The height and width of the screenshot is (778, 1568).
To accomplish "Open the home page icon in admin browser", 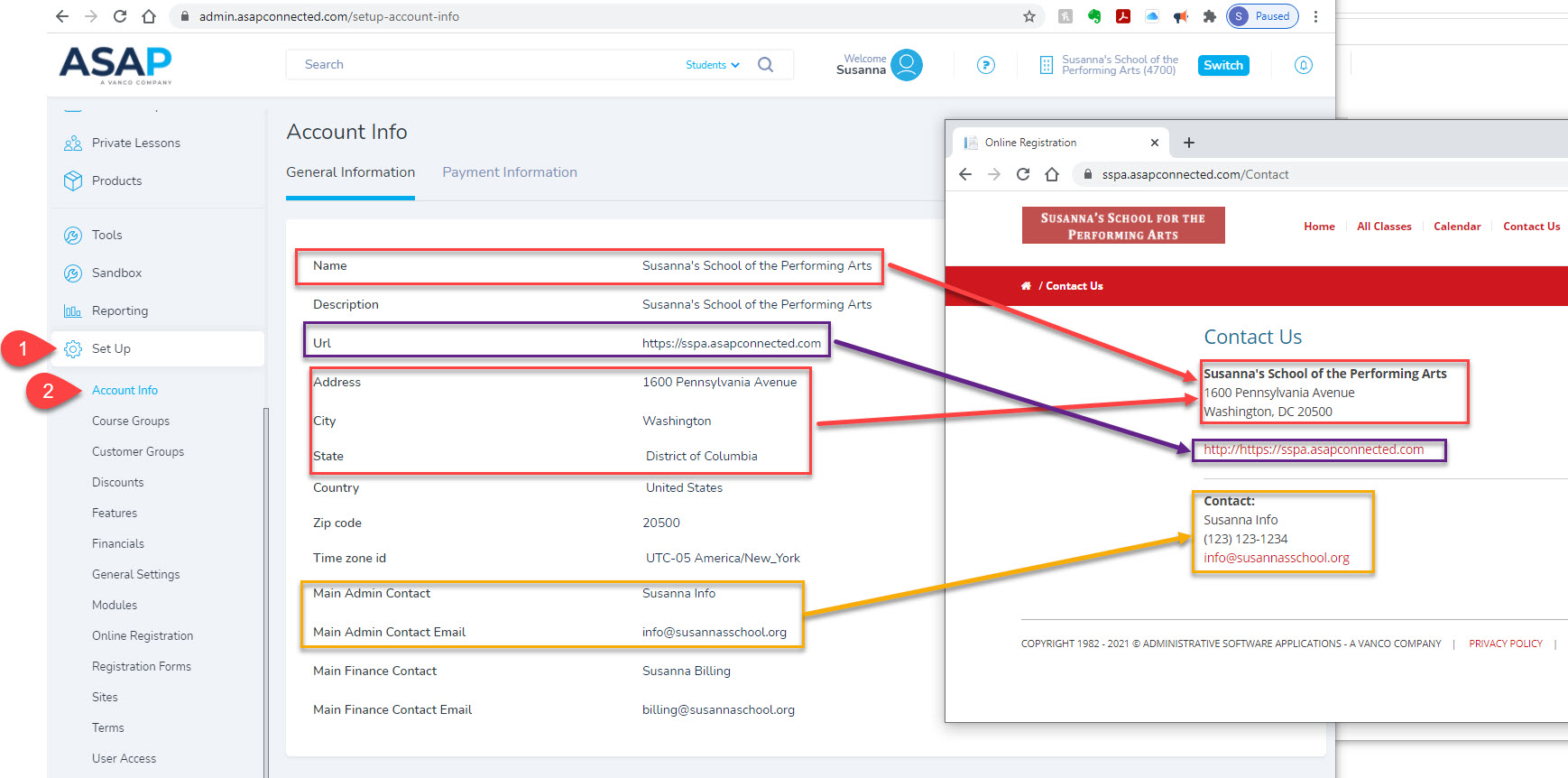I will pyautogui.click(x=149, y=16).
